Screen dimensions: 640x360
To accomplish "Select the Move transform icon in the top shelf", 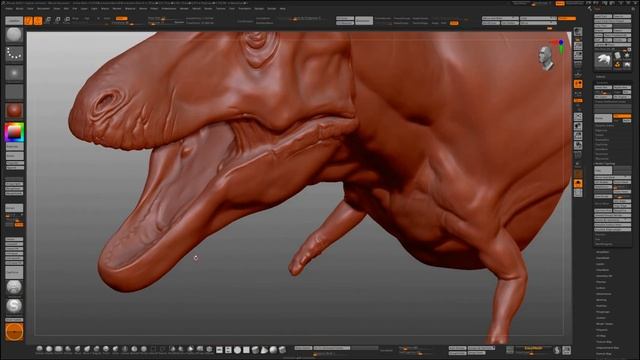I will (x=48, y=20).
